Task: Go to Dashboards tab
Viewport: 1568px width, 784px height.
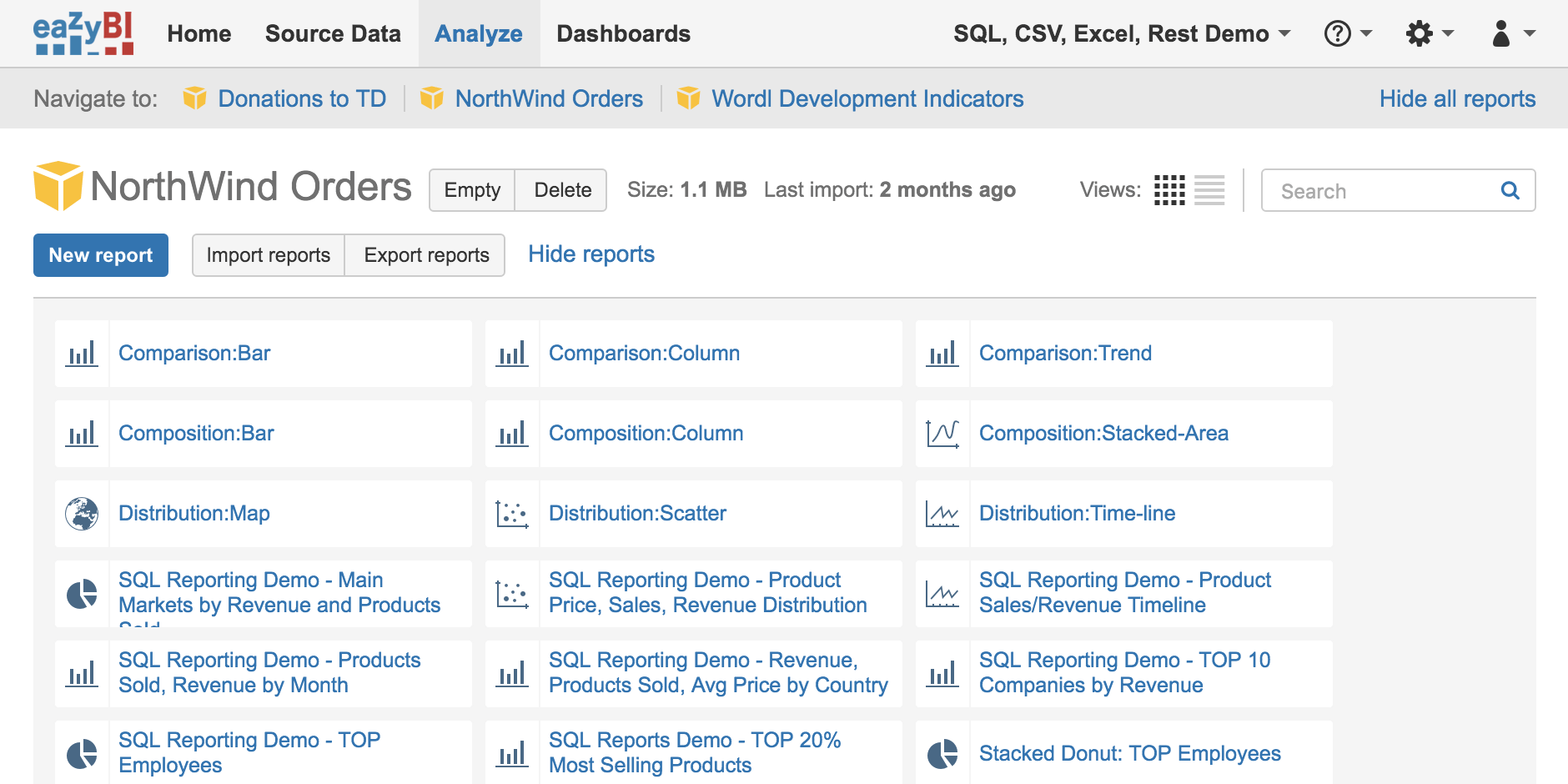Action: coord(623,33)
